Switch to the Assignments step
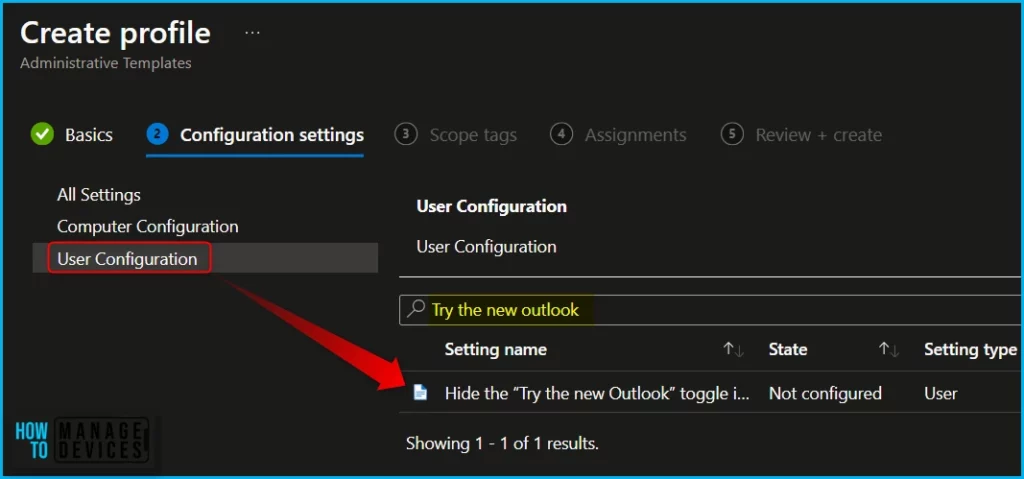This screenshot has width=1024, height=479. tap(618, 135)
